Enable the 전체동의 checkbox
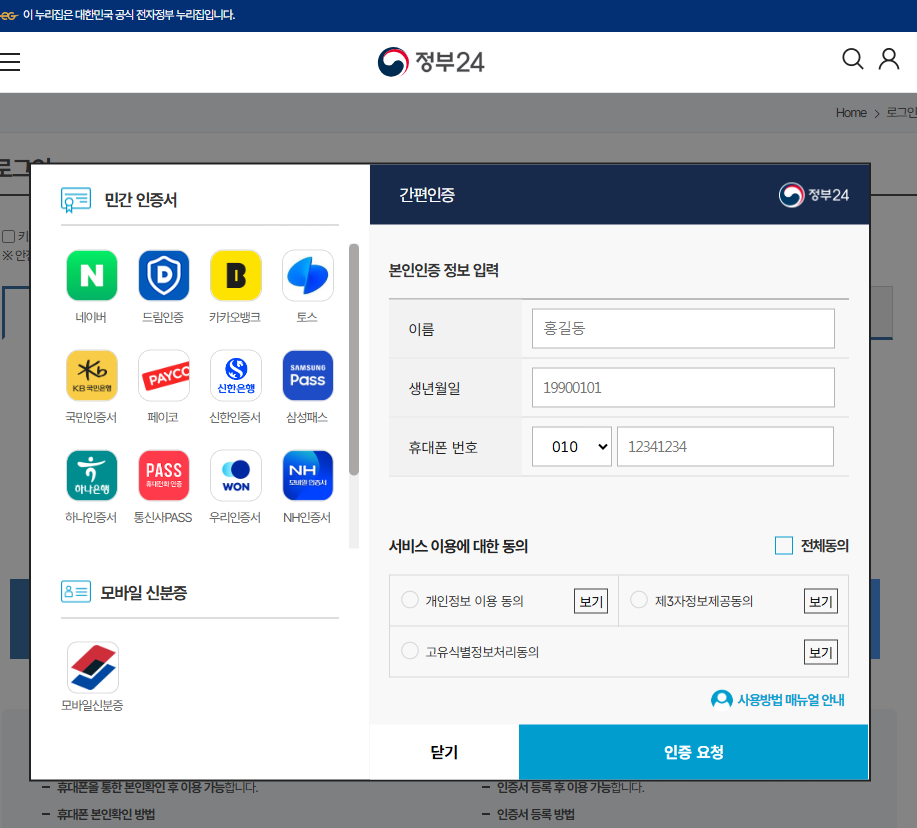Viewport: 917px width, 828px height. coord(782,544)
